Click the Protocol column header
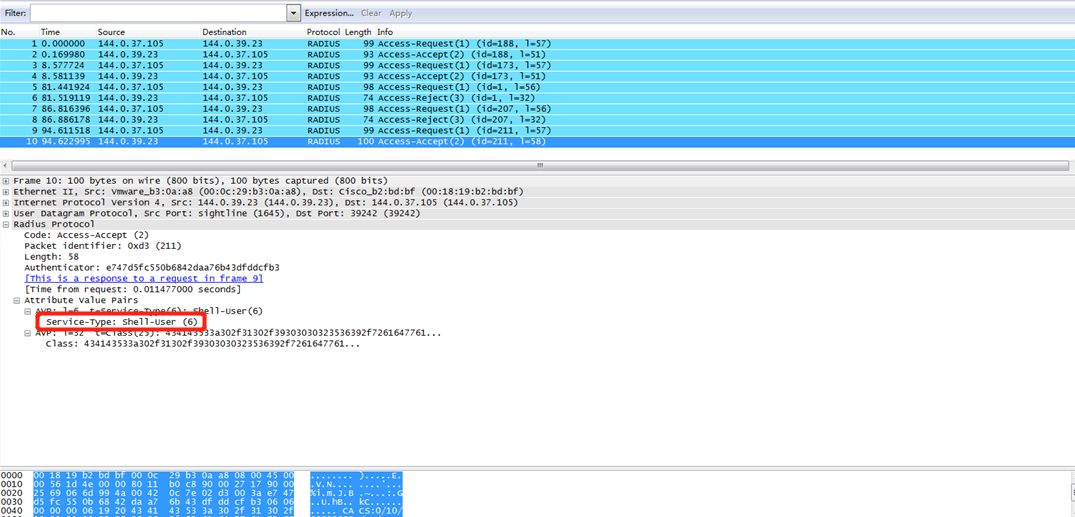 (x=323, y=32)
